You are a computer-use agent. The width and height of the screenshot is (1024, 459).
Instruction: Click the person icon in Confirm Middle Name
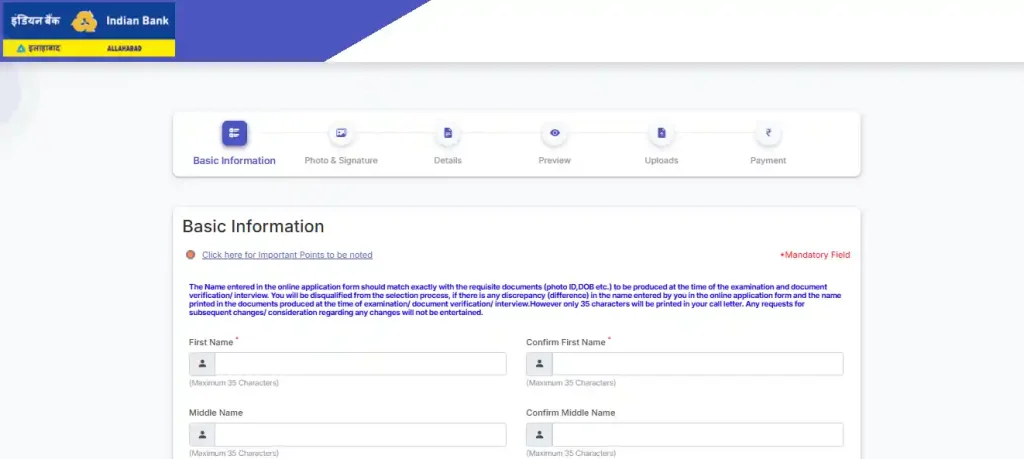point(539,435)
